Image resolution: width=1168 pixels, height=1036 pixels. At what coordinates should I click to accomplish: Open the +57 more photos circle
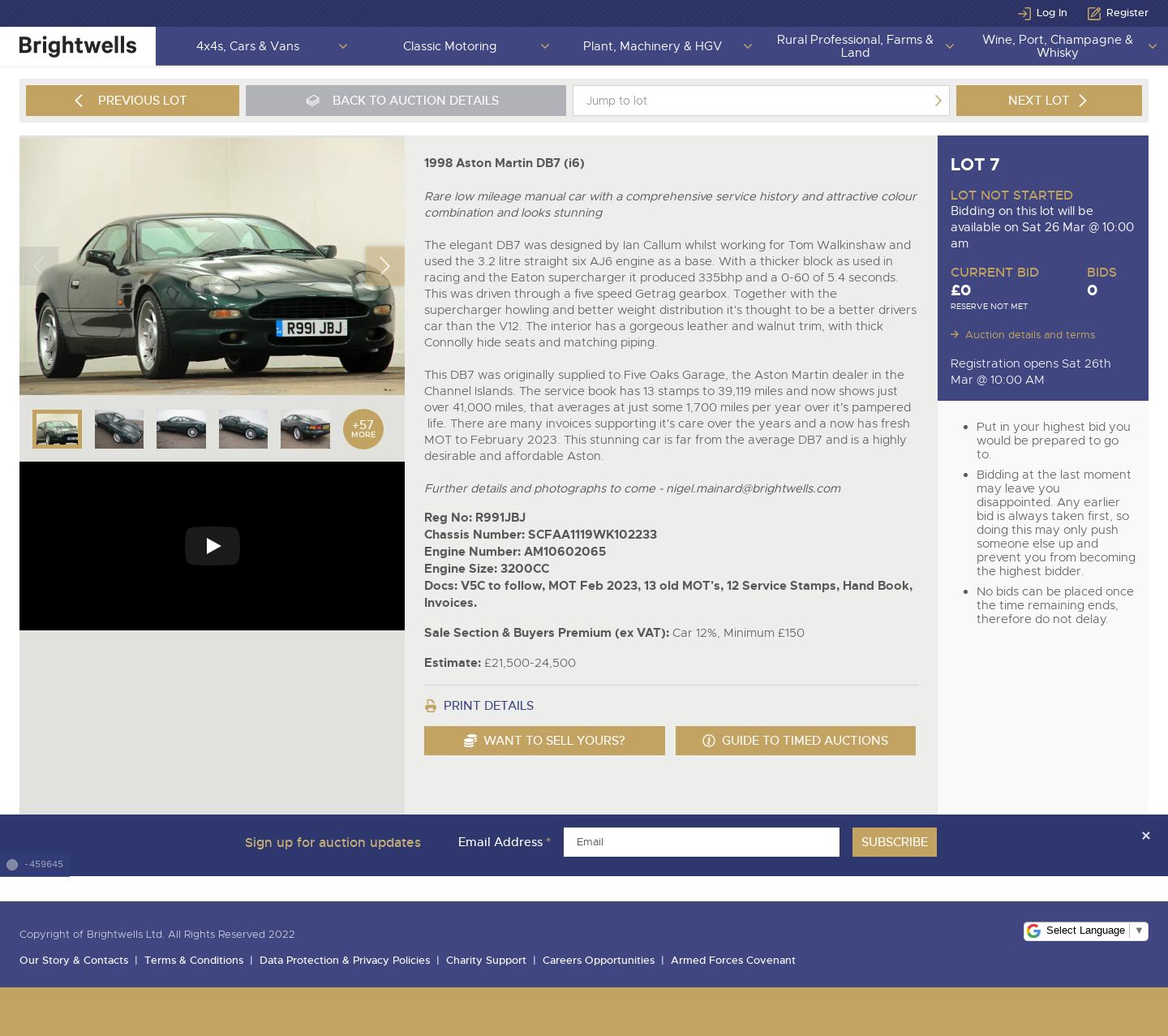(363, 429)
